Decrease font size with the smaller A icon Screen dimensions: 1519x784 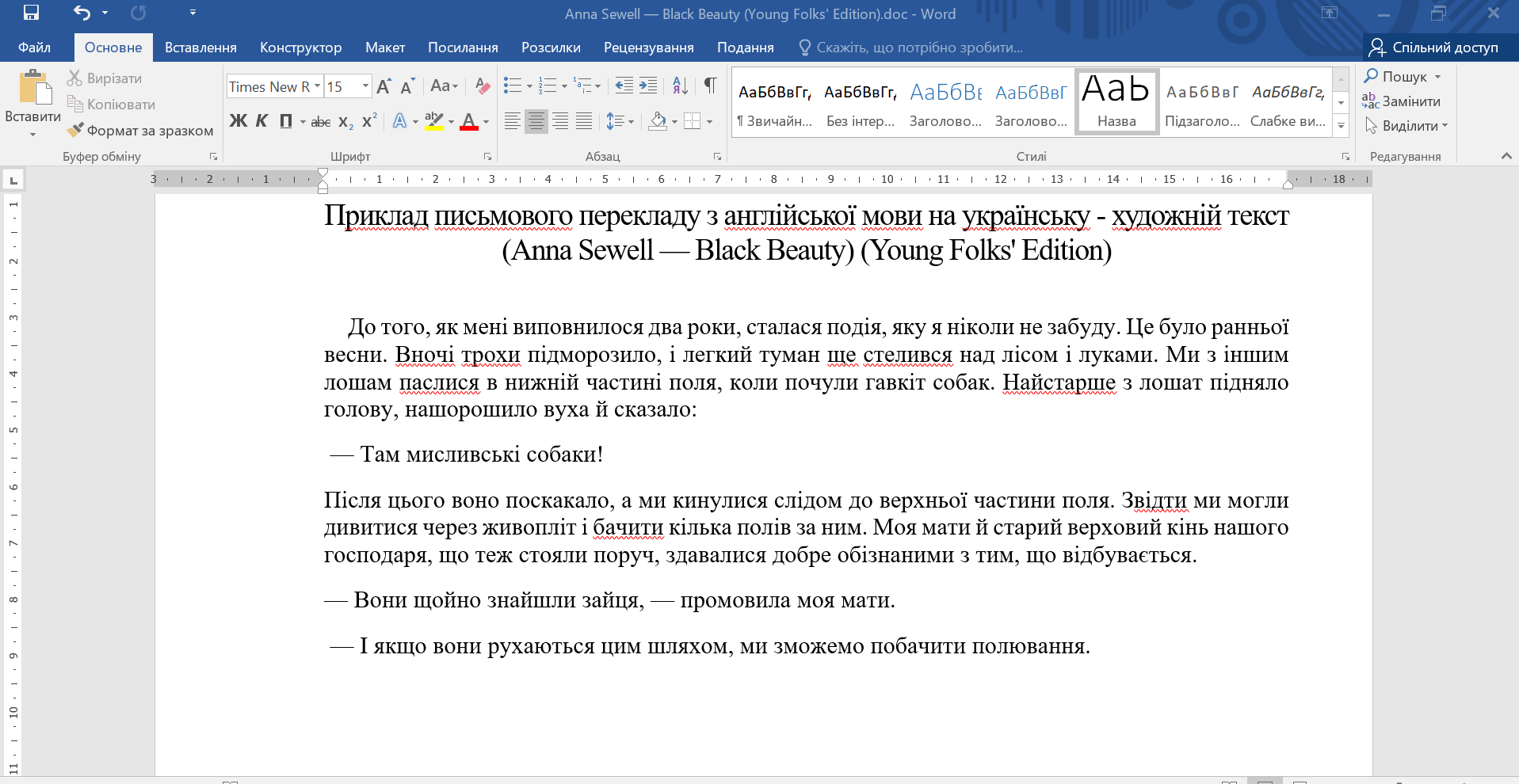pos(408,86)
